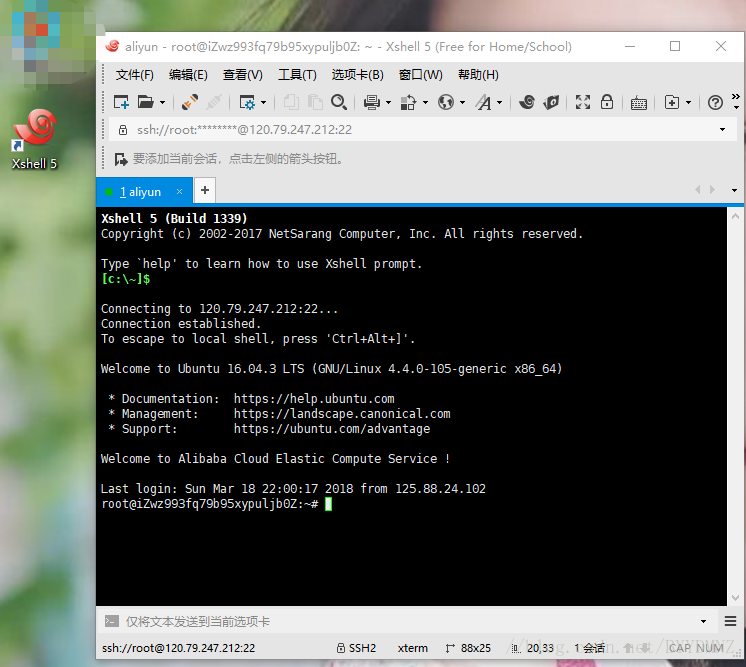Open the 选项卡(B) menu

[x=357, y=75]
